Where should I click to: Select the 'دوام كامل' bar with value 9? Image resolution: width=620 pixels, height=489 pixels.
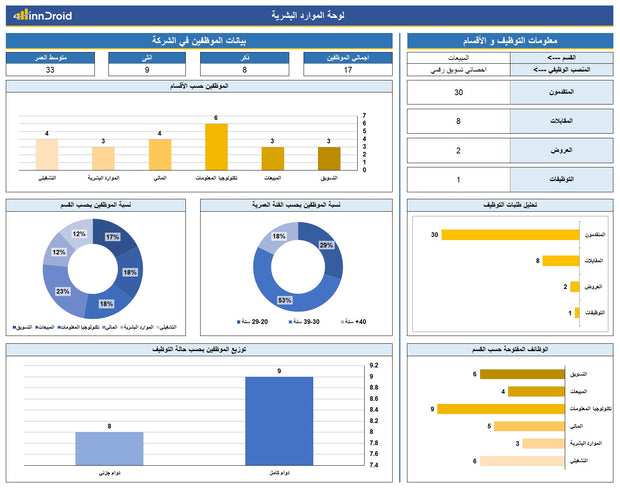(x=279, y=421)
